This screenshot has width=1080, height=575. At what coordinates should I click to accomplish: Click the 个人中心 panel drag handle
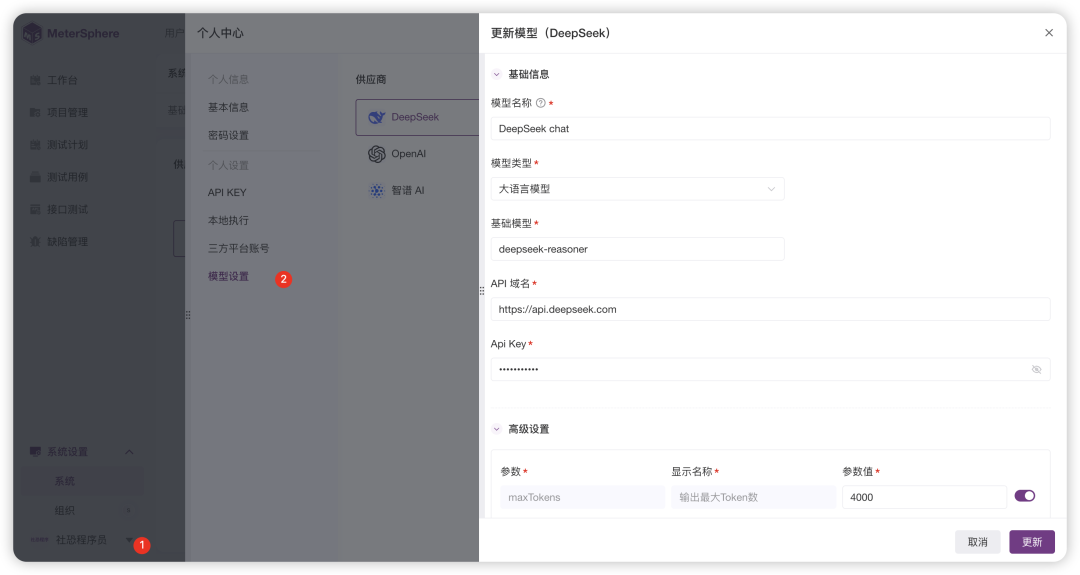(x=187, y=315)
